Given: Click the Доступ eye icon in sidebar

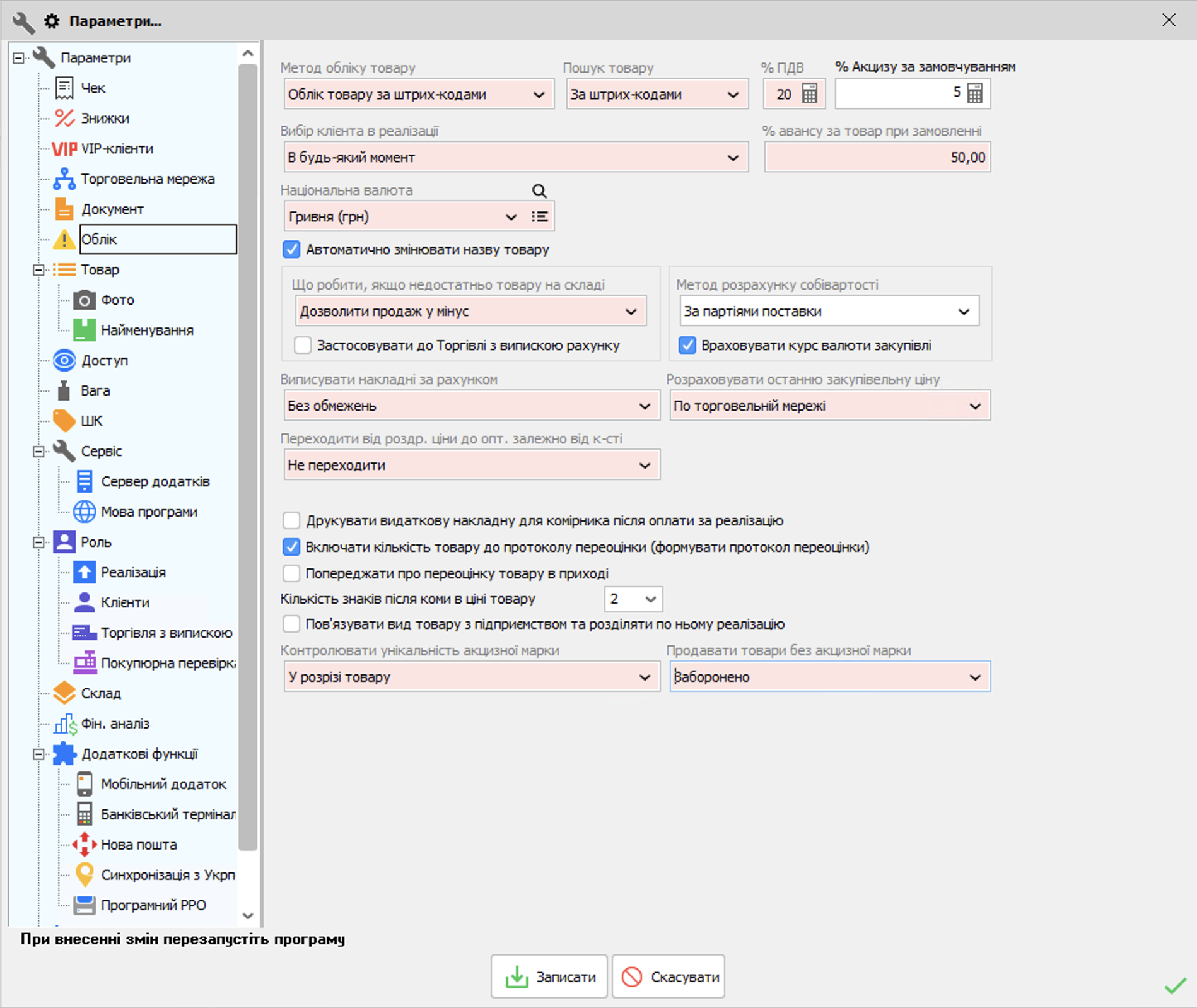Looking at the screenshot, I should click(64, 361).
